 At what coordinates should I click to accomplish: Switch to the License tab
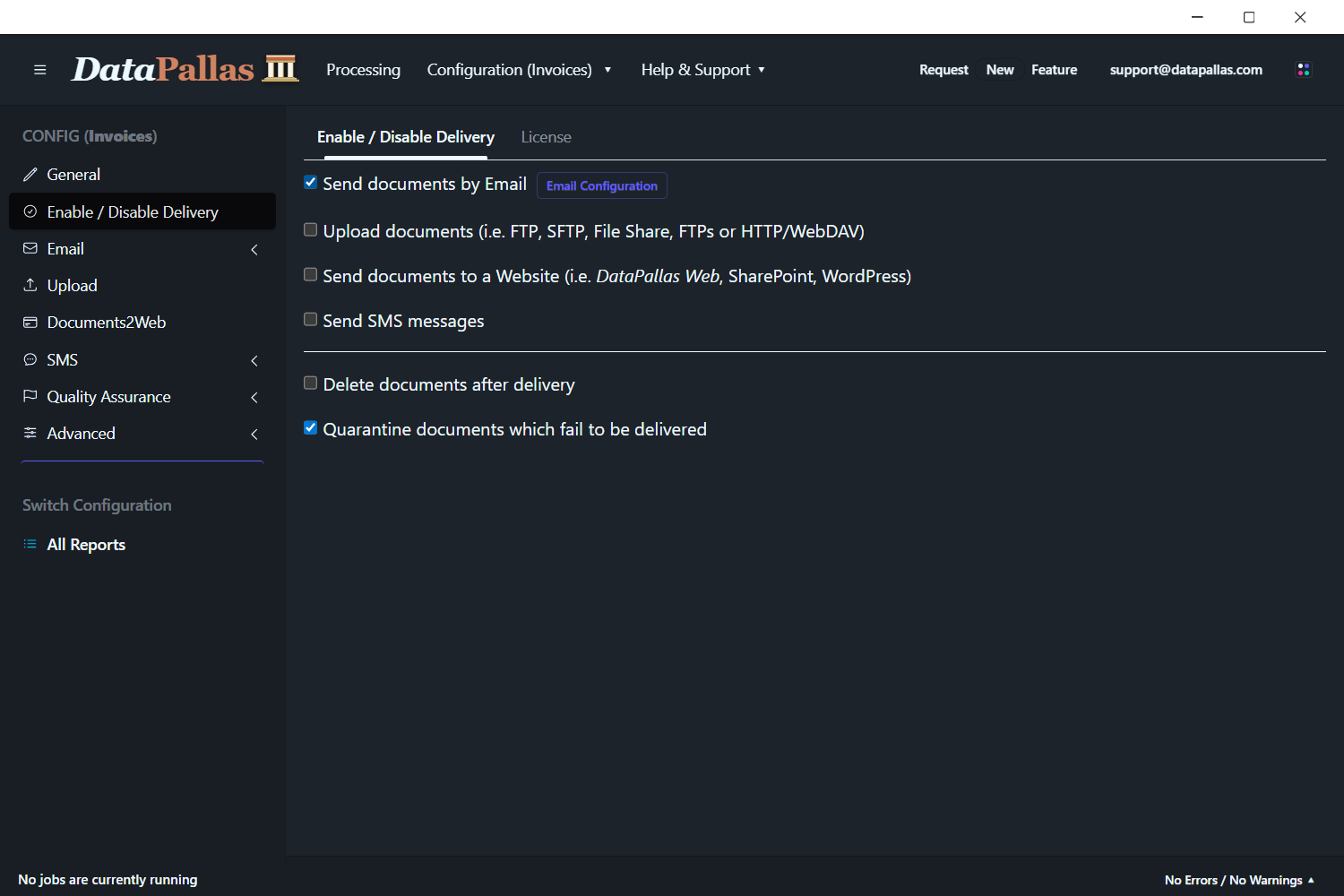click(x=546, y=137)
